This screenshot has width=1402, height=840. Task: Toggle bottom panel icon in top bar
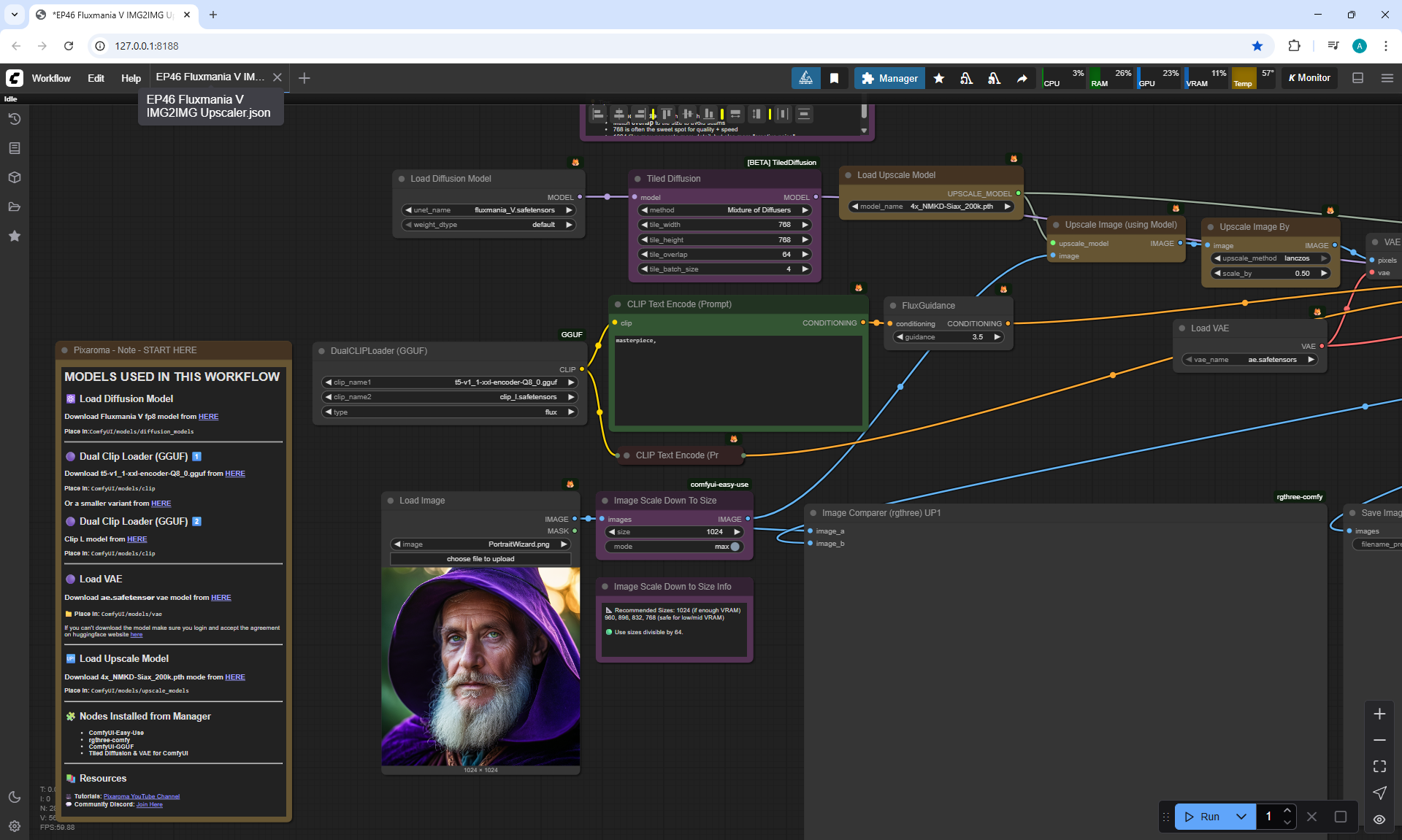coord(1357,78)
